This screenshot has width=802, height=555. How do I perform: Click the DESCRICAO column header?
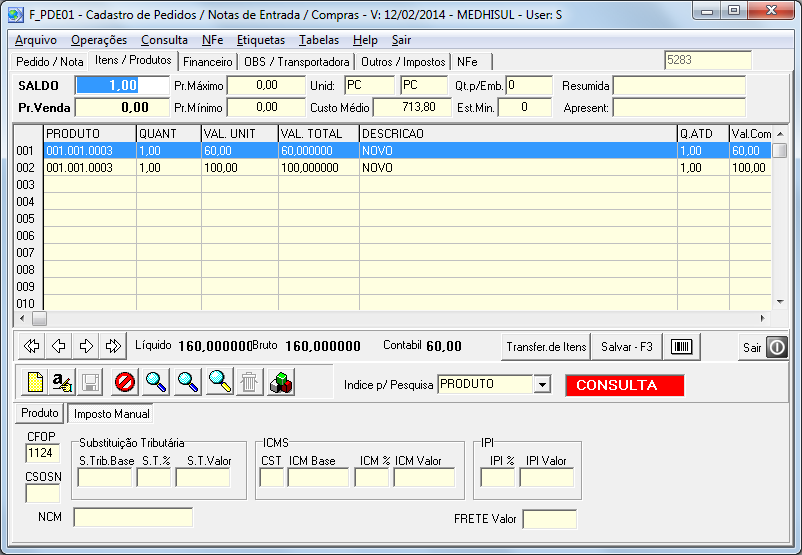coord(518,134)
